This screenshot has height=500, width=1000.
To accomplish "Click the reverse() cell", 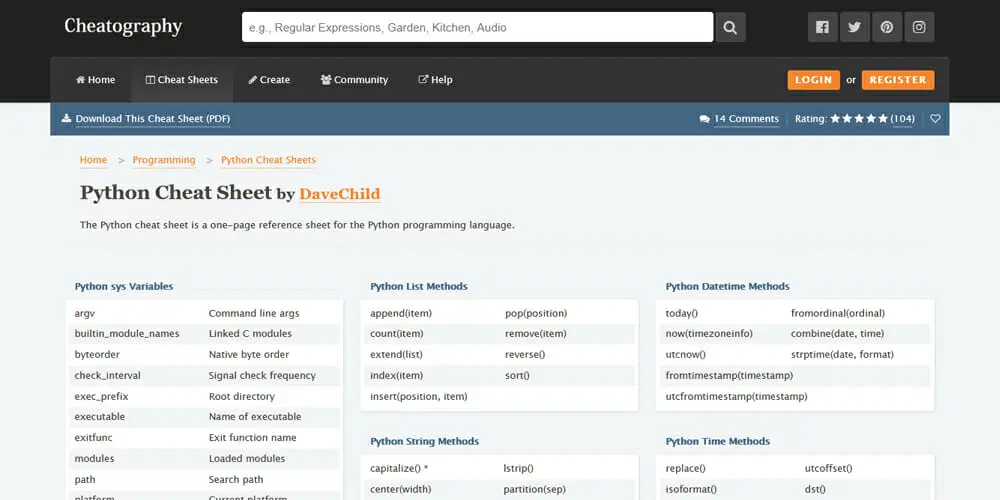I will 526,355.
